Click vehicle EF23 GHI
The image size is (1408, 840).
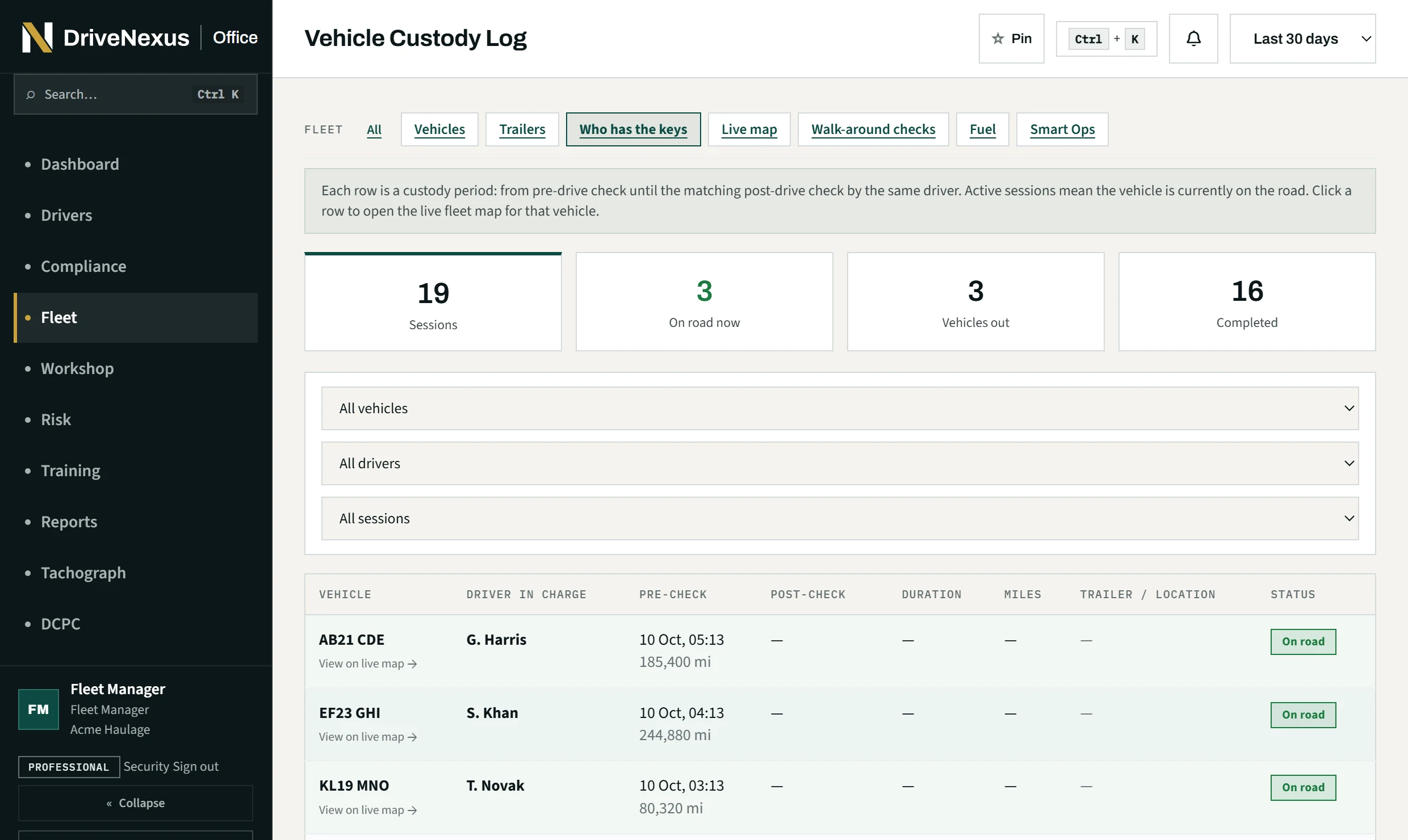click(x=350, y=713)
